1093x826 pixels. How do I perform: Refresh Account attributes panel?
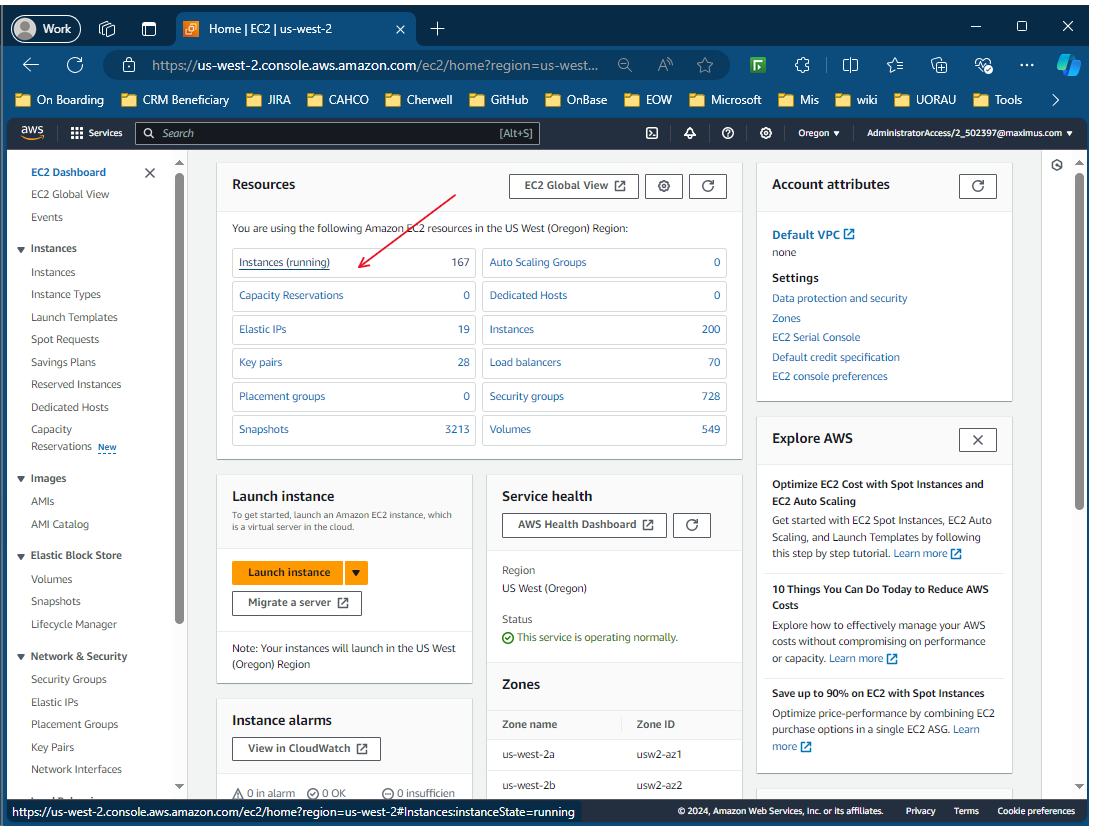[x=977, y=186]
